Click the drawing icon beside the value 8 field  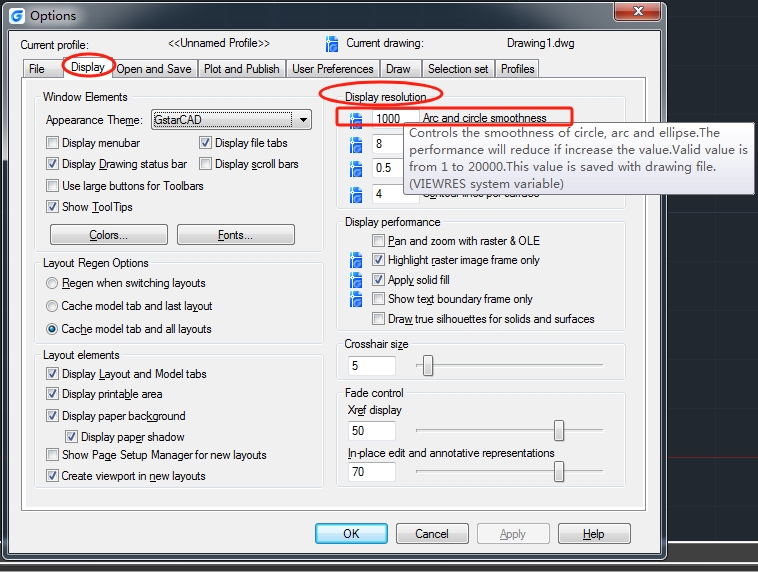click(355, 144)
